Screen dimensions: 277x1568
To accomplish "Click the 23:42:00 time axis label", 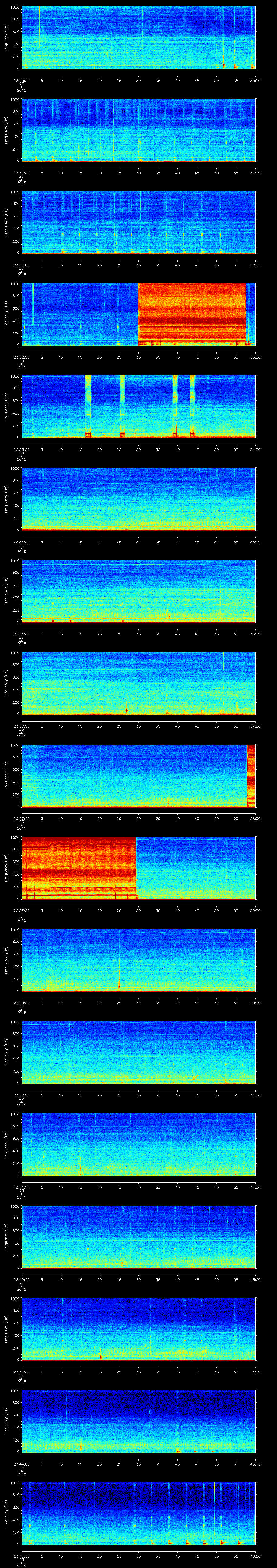I will point(21,1279).
